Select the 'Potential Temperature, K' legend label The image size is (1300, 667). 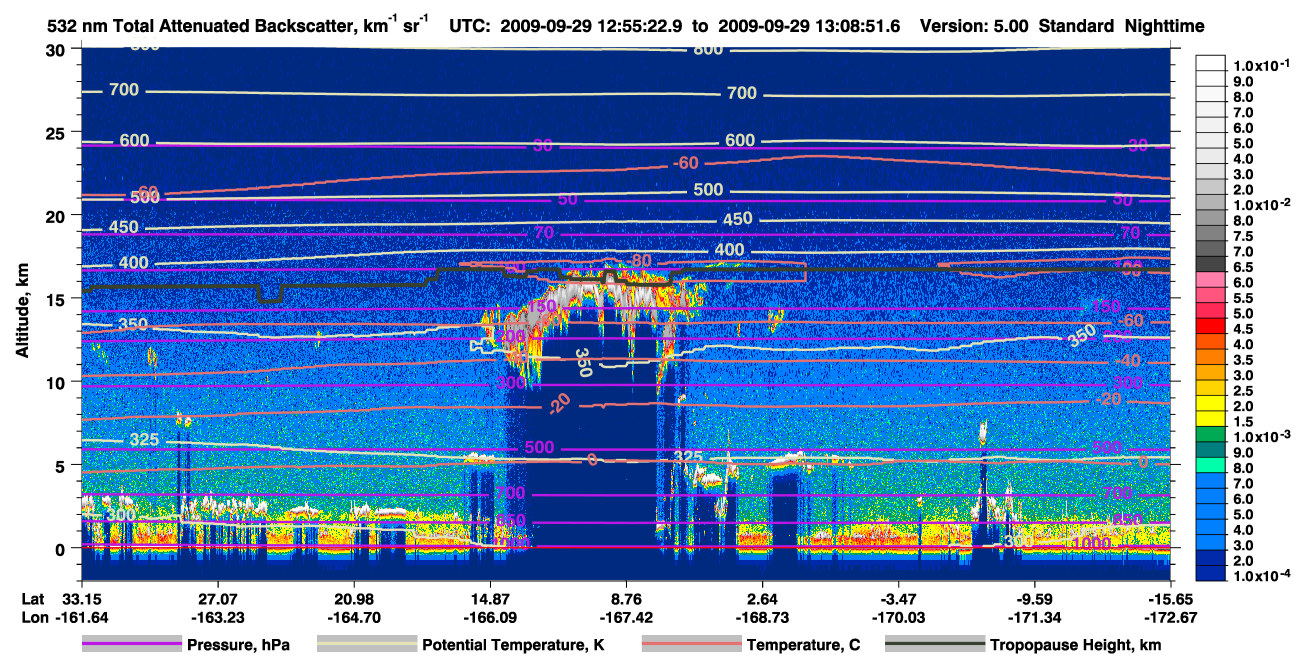[x=514, y=646]
